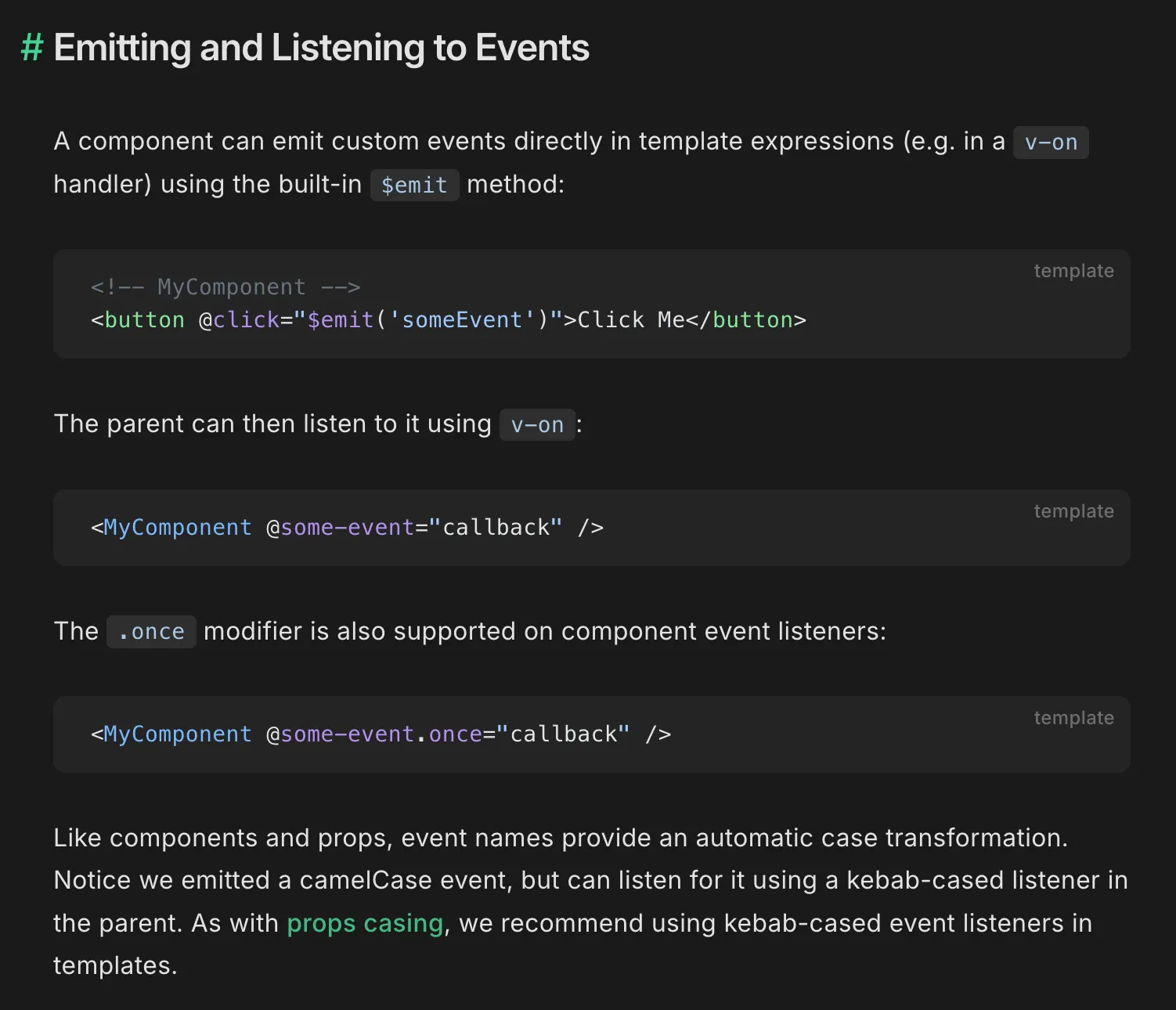Click the inline 'v-on' code after 'listen to it using'
This screenshot has width=1176, height=1010.
[537, 424]
